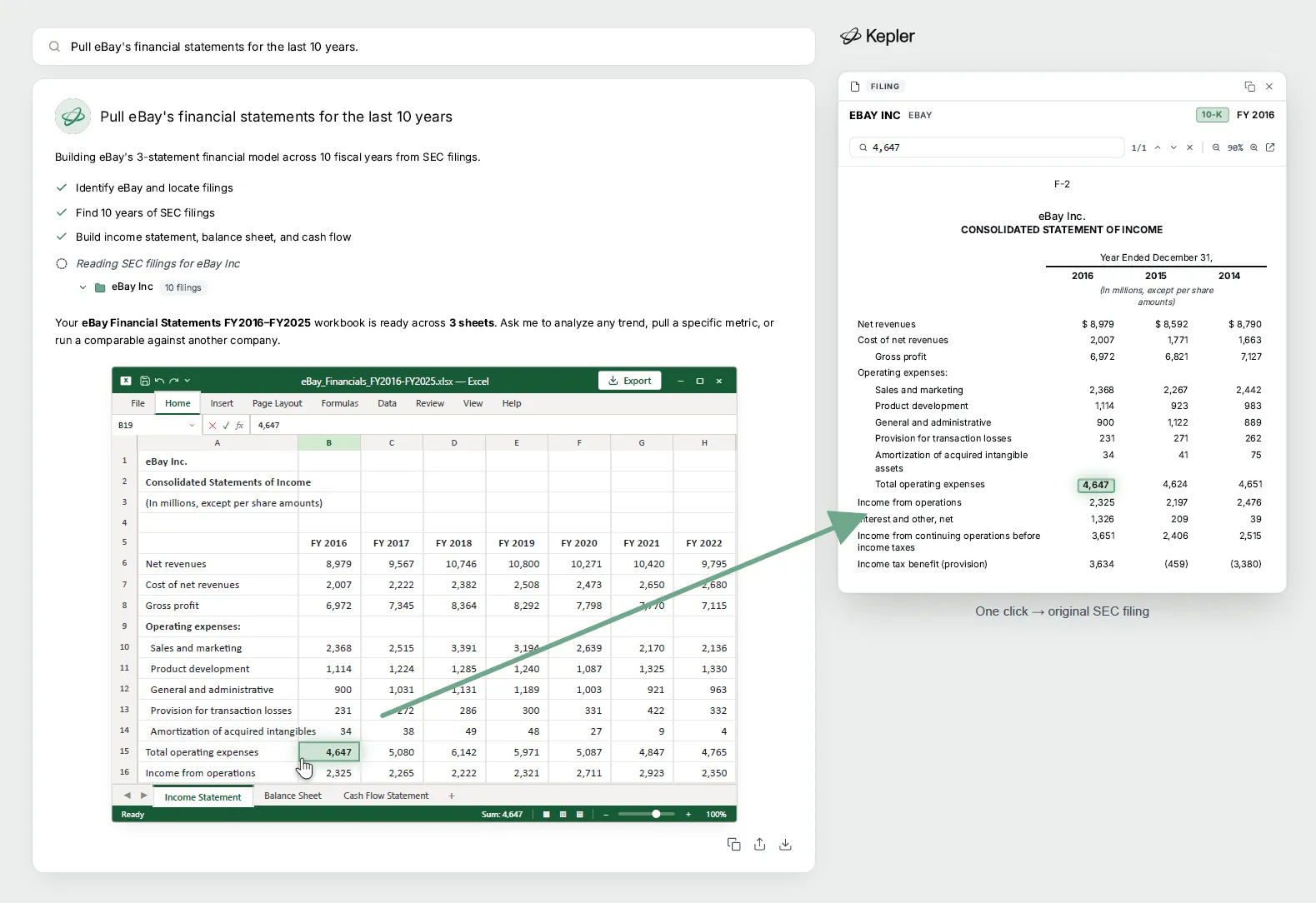Close the filing panel

pyautogui.click(x=1269, y=87)
